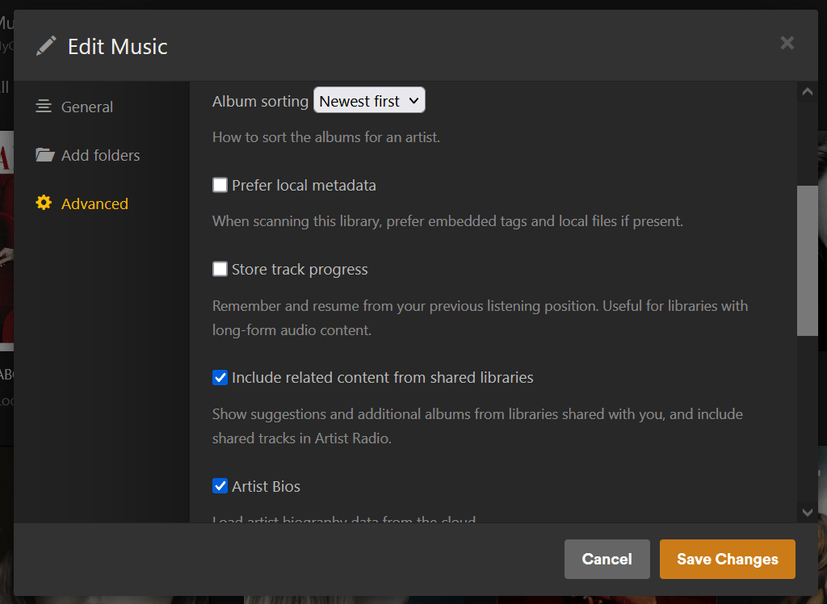Select the Advanced tab label
Screen dimensions: 827x604
(94, 204)
